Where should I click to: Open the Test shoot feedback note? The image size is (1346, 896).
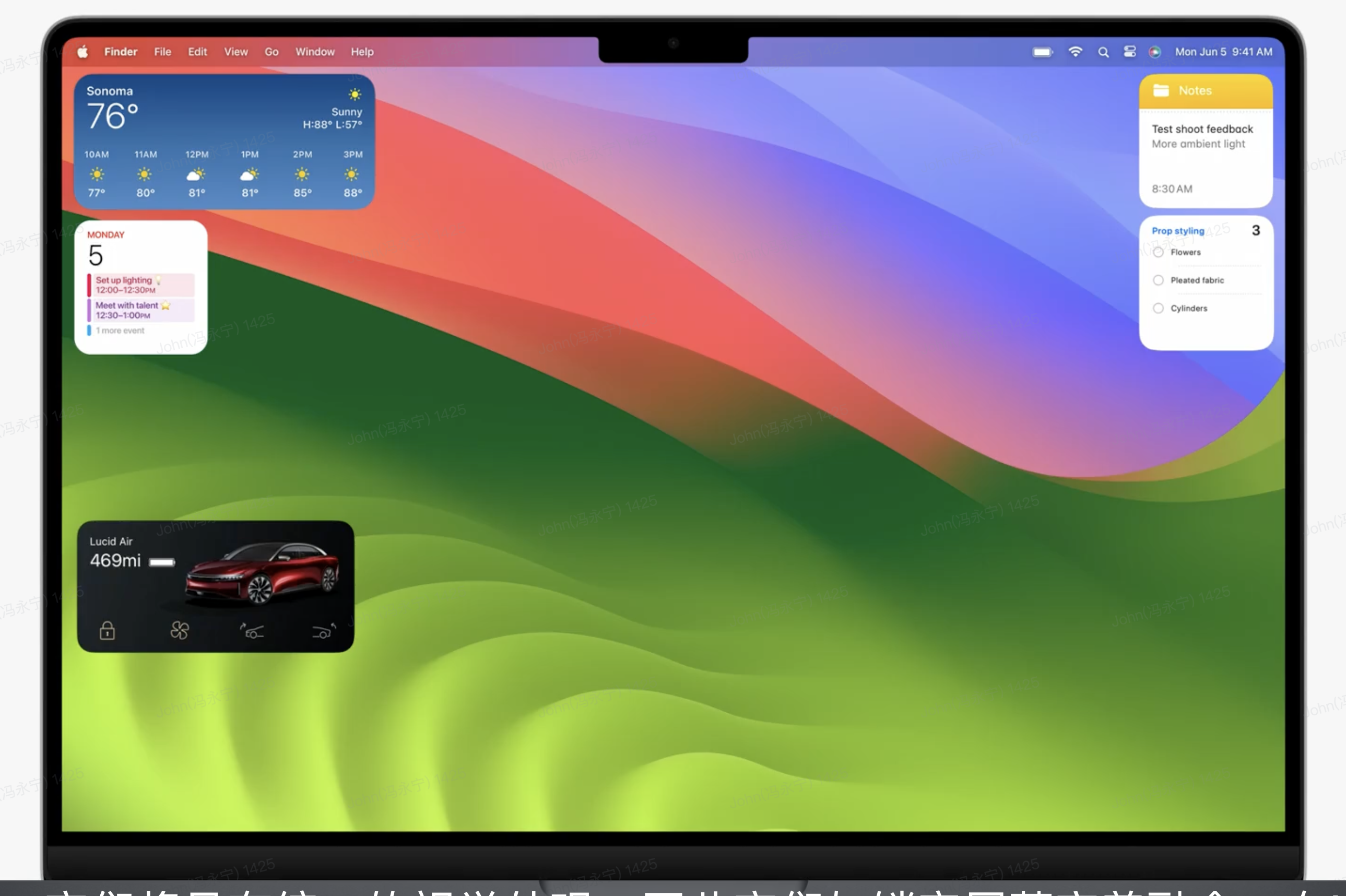(1202, 129)
